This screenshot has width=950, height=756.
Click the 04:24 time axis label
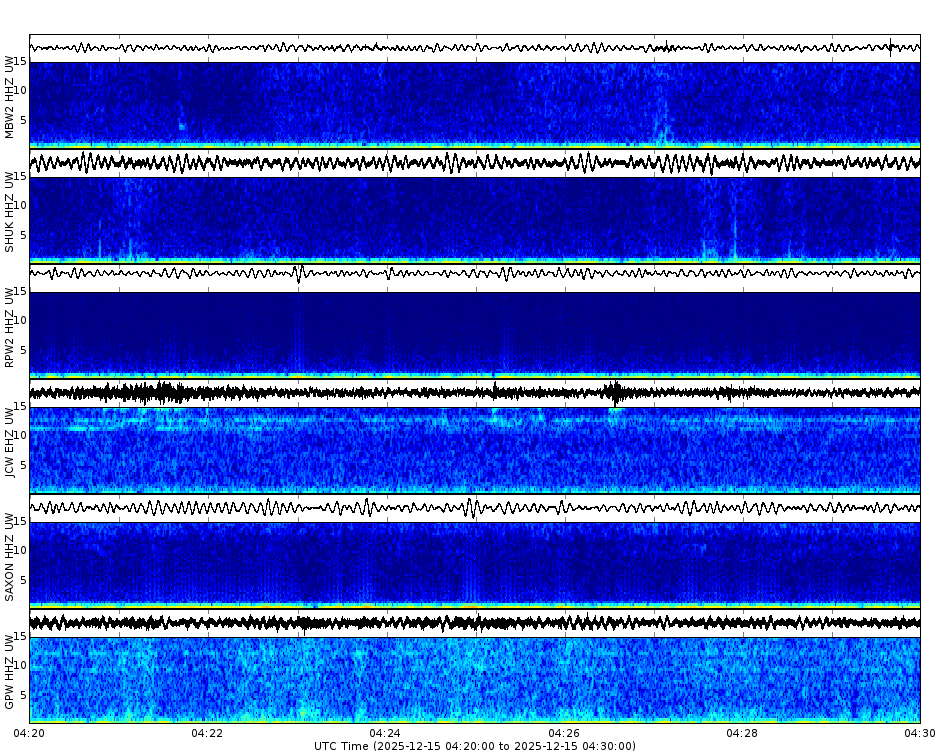(384, 733)
